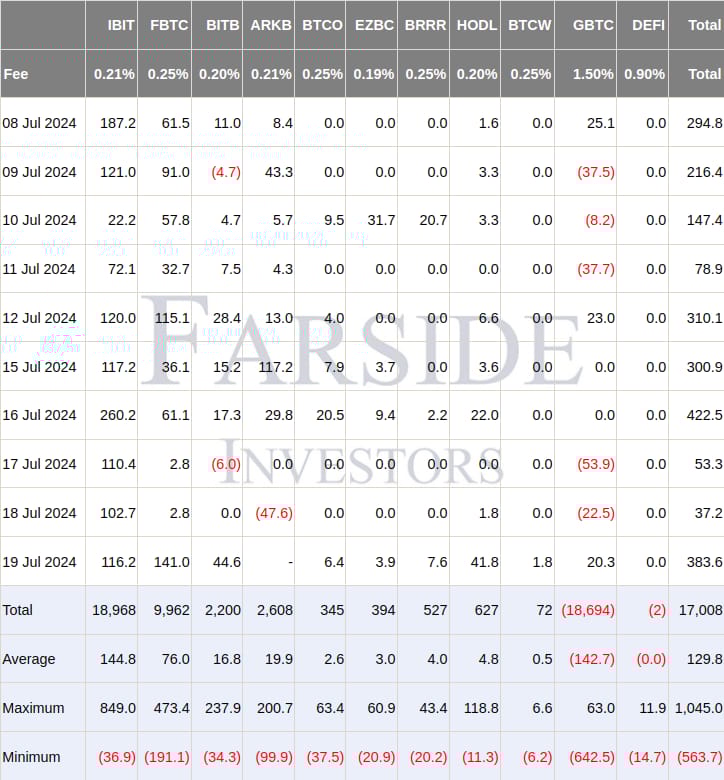This screenshot has height=780, width=724.
Task: Click total 294.8 for 08 Jul
Action: [705, 123]
